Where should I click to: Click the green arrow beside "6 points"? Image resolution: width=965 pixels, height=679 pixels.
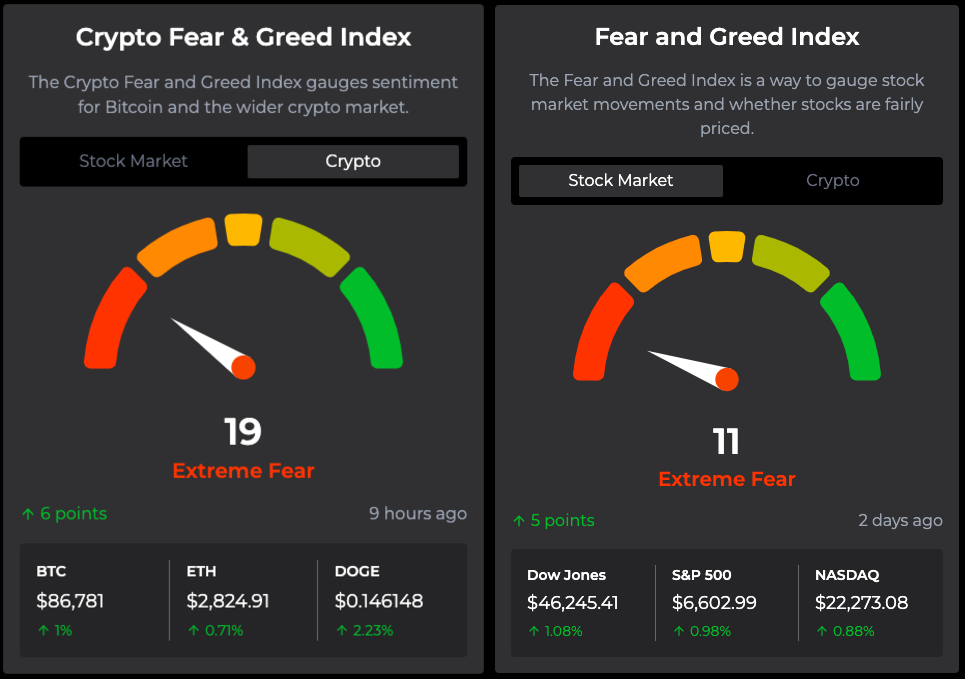click(x=26, y=513)
